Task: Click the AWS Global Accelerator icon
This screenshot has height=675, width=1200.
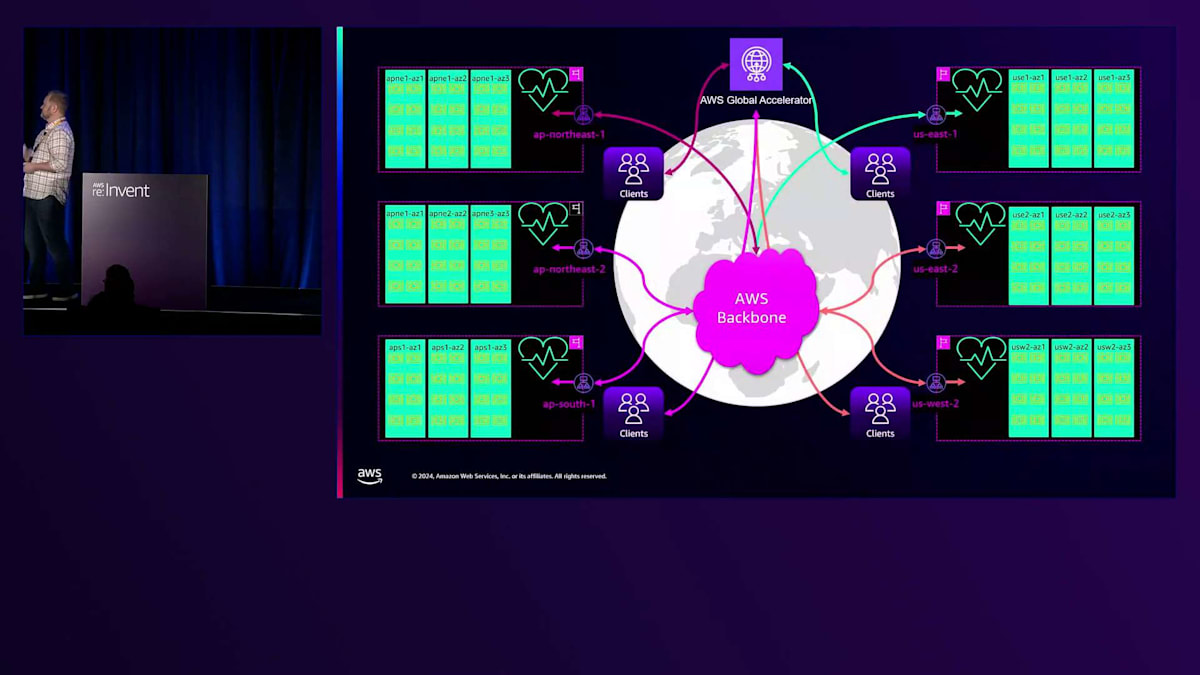Action: 756,64
